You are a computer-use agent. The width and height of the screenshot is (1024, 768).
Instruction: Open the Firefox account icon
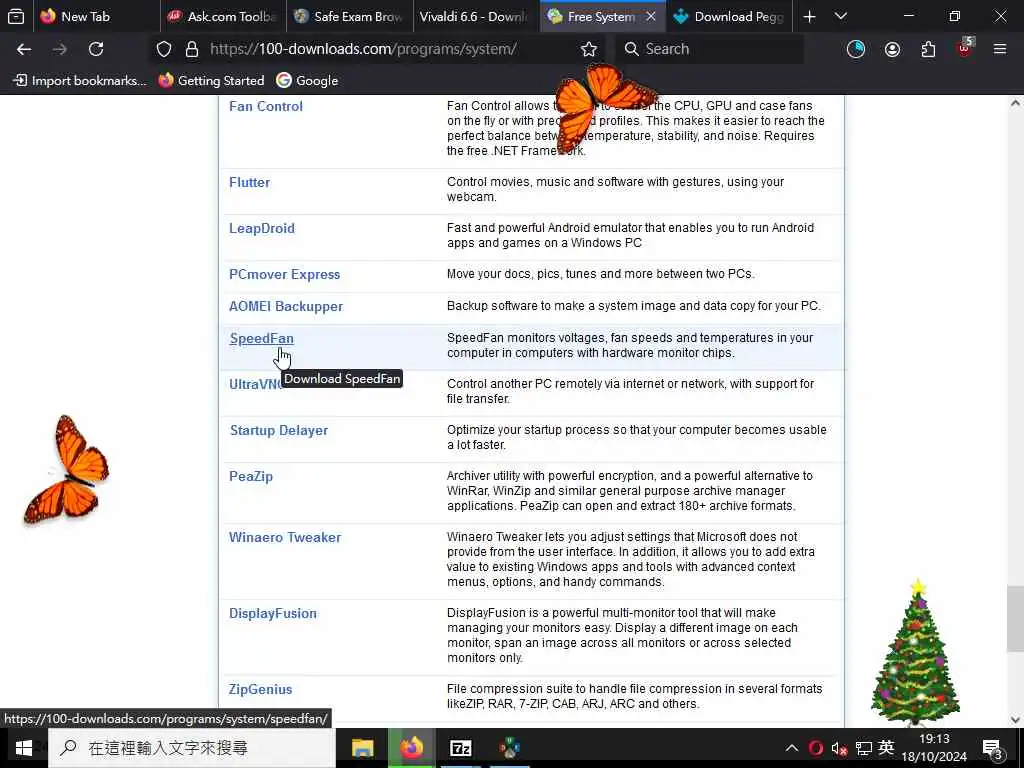pos(892,49)
